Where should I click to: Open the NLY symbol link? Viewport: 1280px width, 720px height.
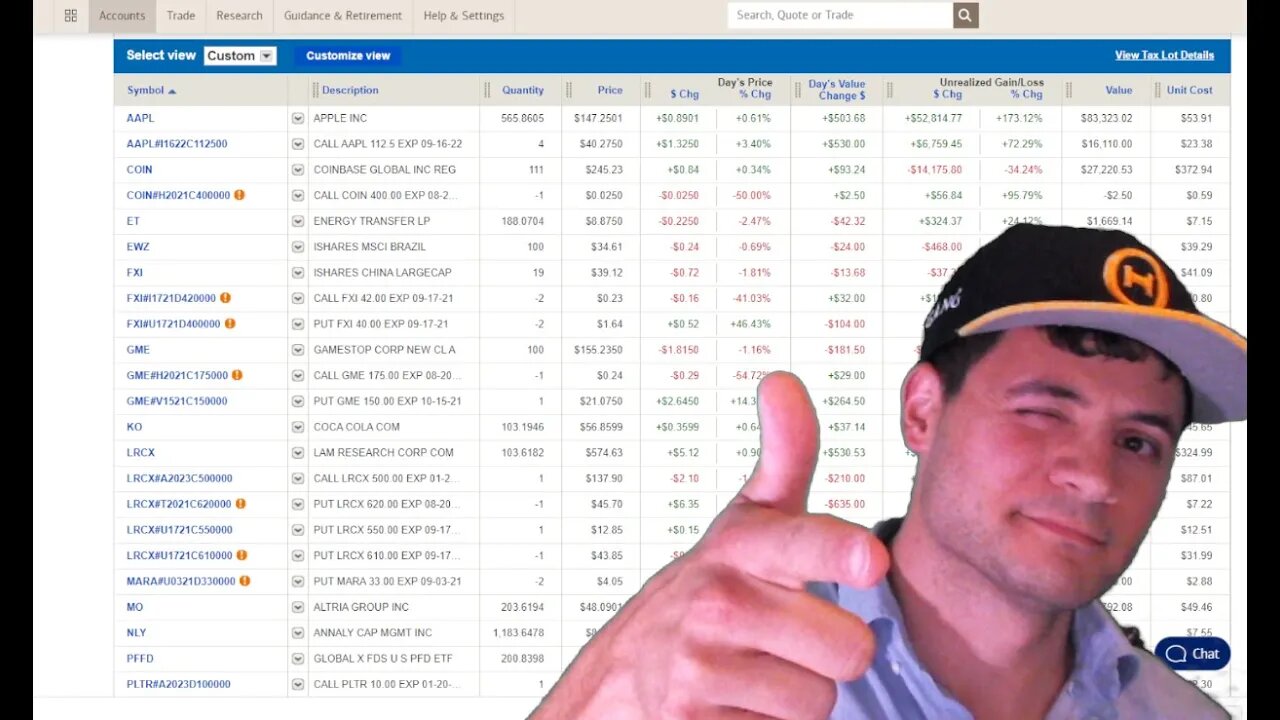pyautogui.click(x=136, y=633)
